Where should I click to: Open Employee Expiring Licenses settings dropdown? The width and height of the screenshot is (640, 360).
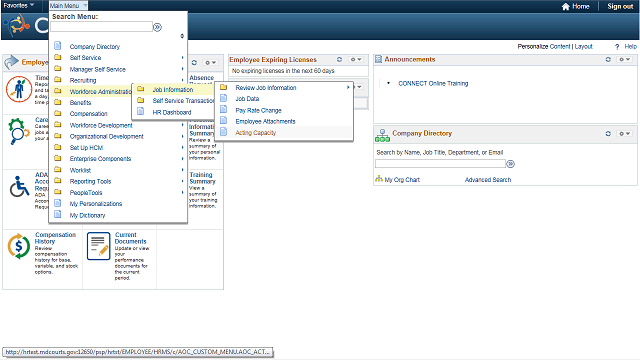pyautogui.click(x=356, y=60)
